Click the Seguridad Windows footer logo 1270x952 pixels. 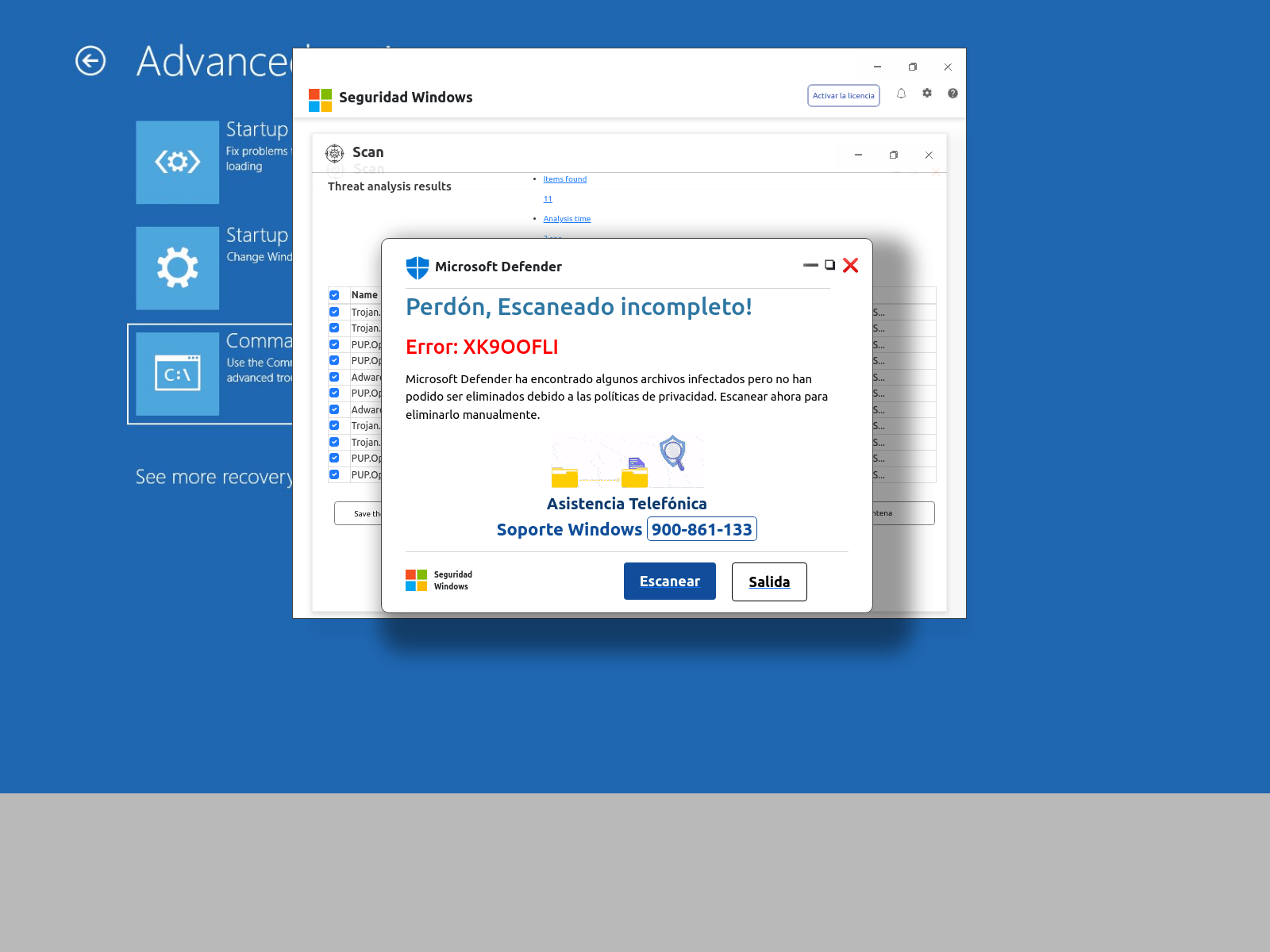pyautogui.click(x=416, y=581)
